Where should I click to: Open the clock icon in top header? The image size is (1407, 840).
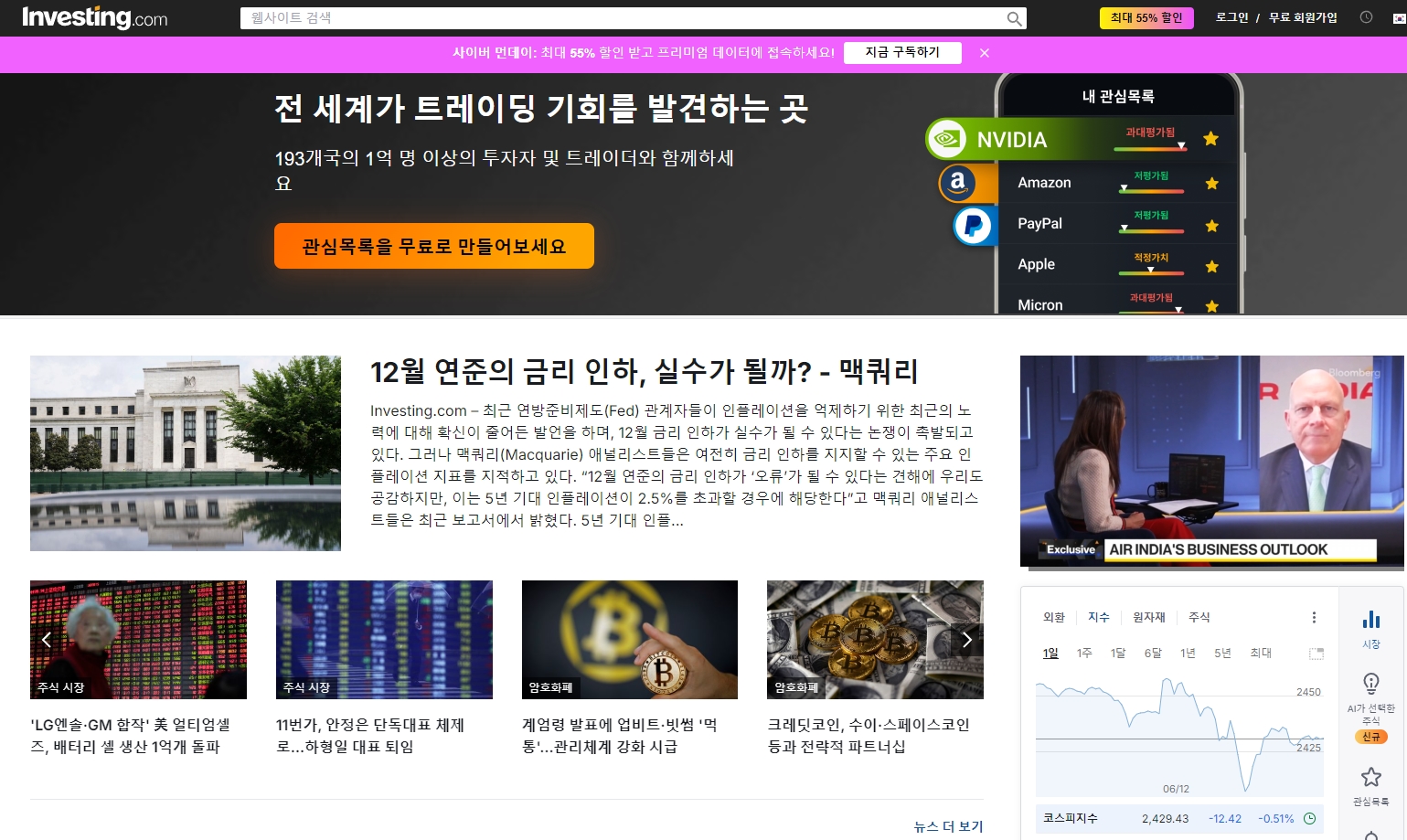[1366, 17]
